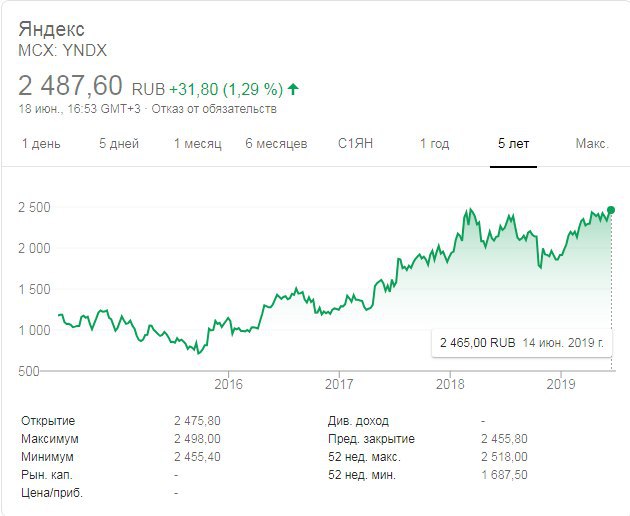Click the "Открытие" row label
Image resolution: width=630 pixels, height=516 pixels.
48,421
